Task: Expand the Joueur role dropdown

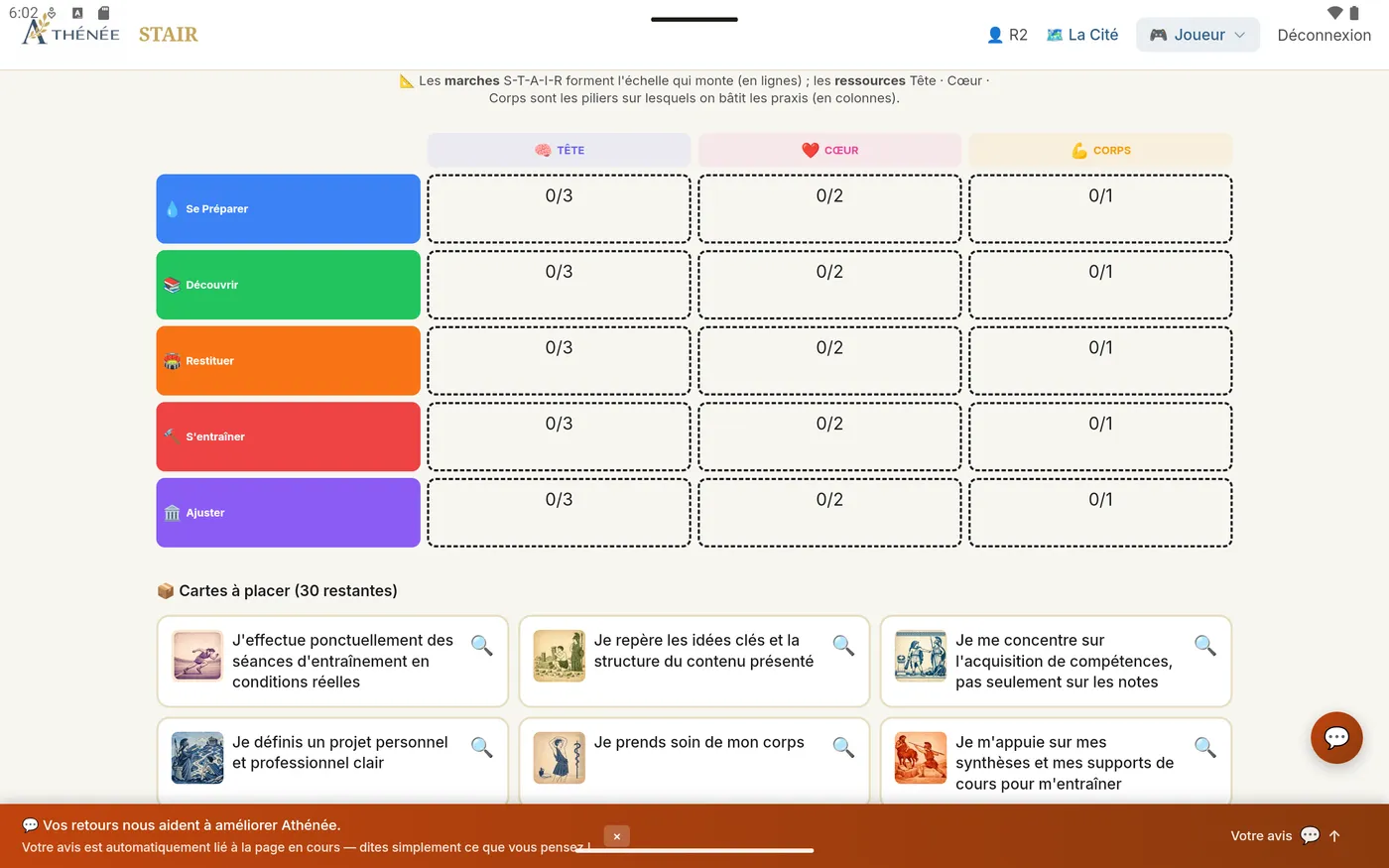Action: [x=1198, y=35]
